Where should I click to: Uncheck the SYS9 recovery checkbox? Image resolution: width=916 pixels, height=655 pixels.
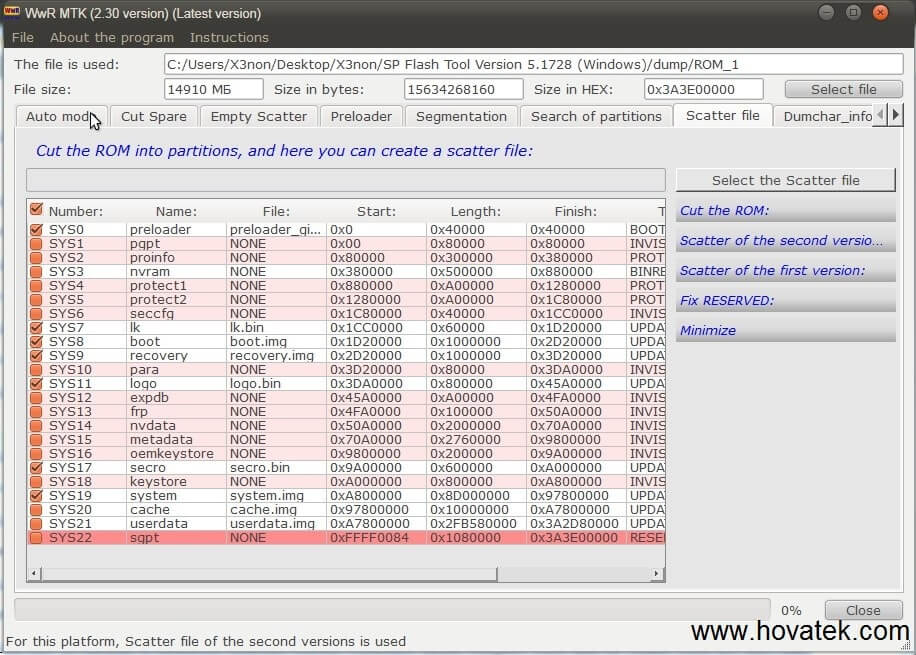click(x=36, y=356)
